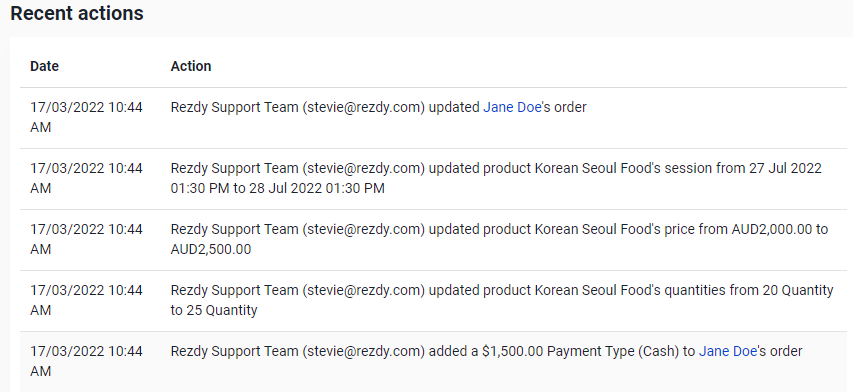The image size is (853, 392).
Task: Click the AUD2,500.00 new price text
Action: 211,250
